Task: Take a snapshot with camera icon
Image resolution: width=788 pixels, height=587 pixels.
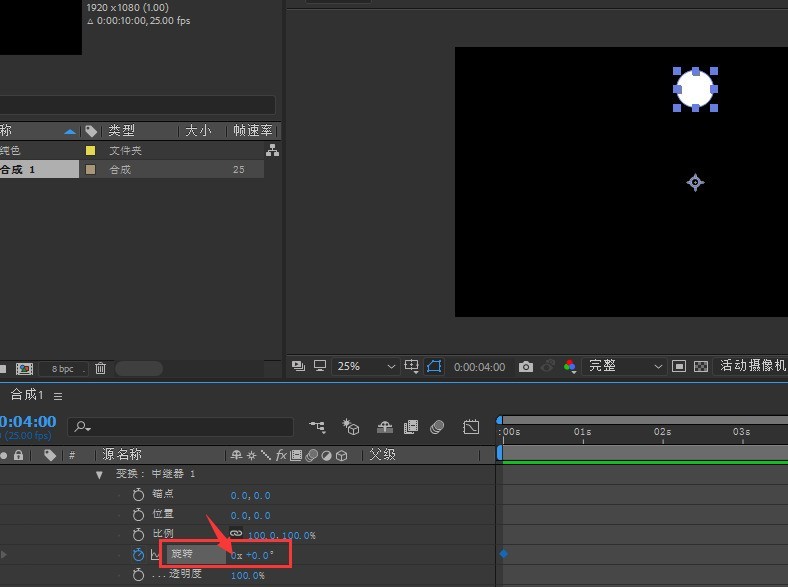Action: (x=526, y=366)
